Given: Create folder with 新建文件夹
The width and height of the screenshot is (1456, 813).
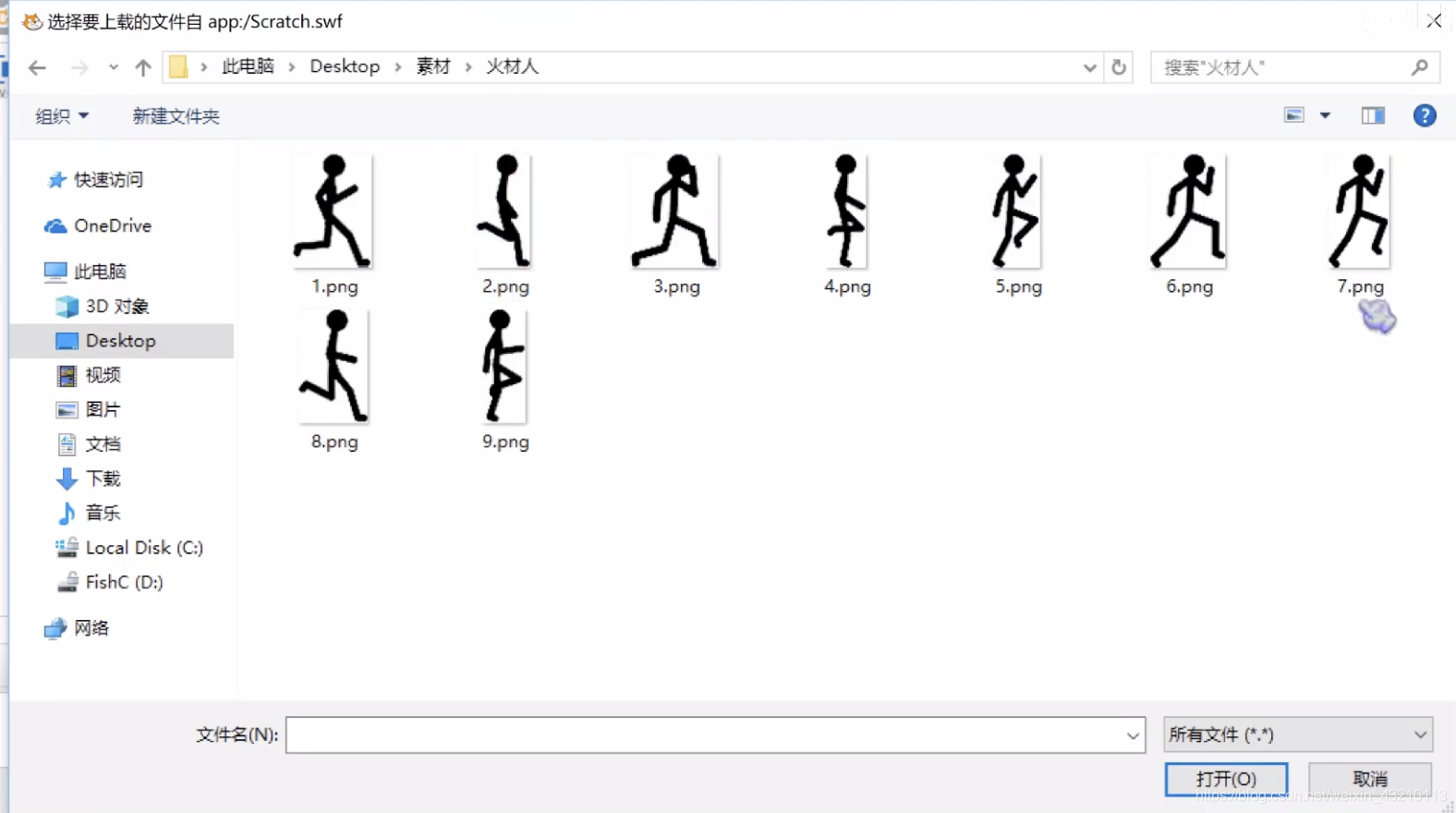Looking at the screenshot, I should (176, 116).
